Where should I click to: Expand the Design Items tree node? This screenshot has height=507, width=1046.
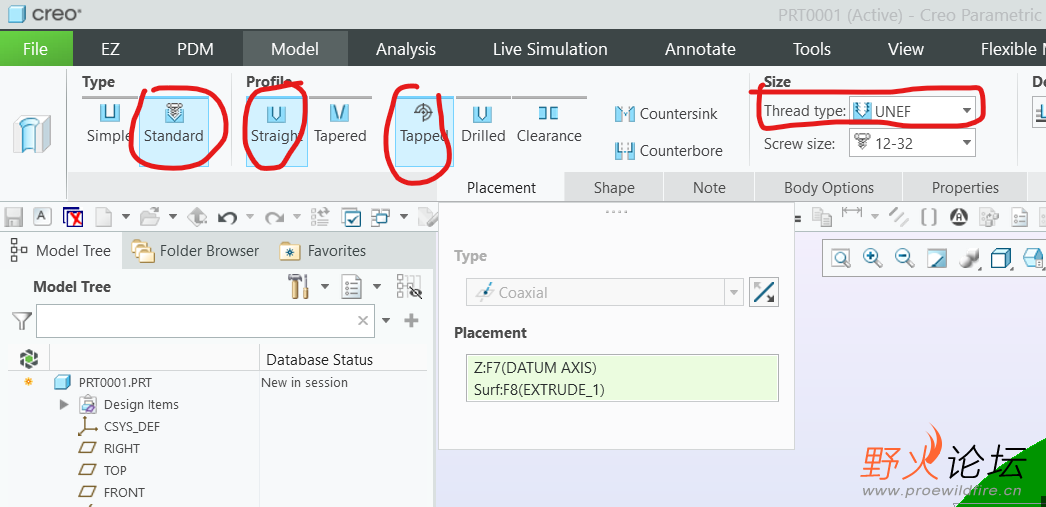tap(64, 405)
